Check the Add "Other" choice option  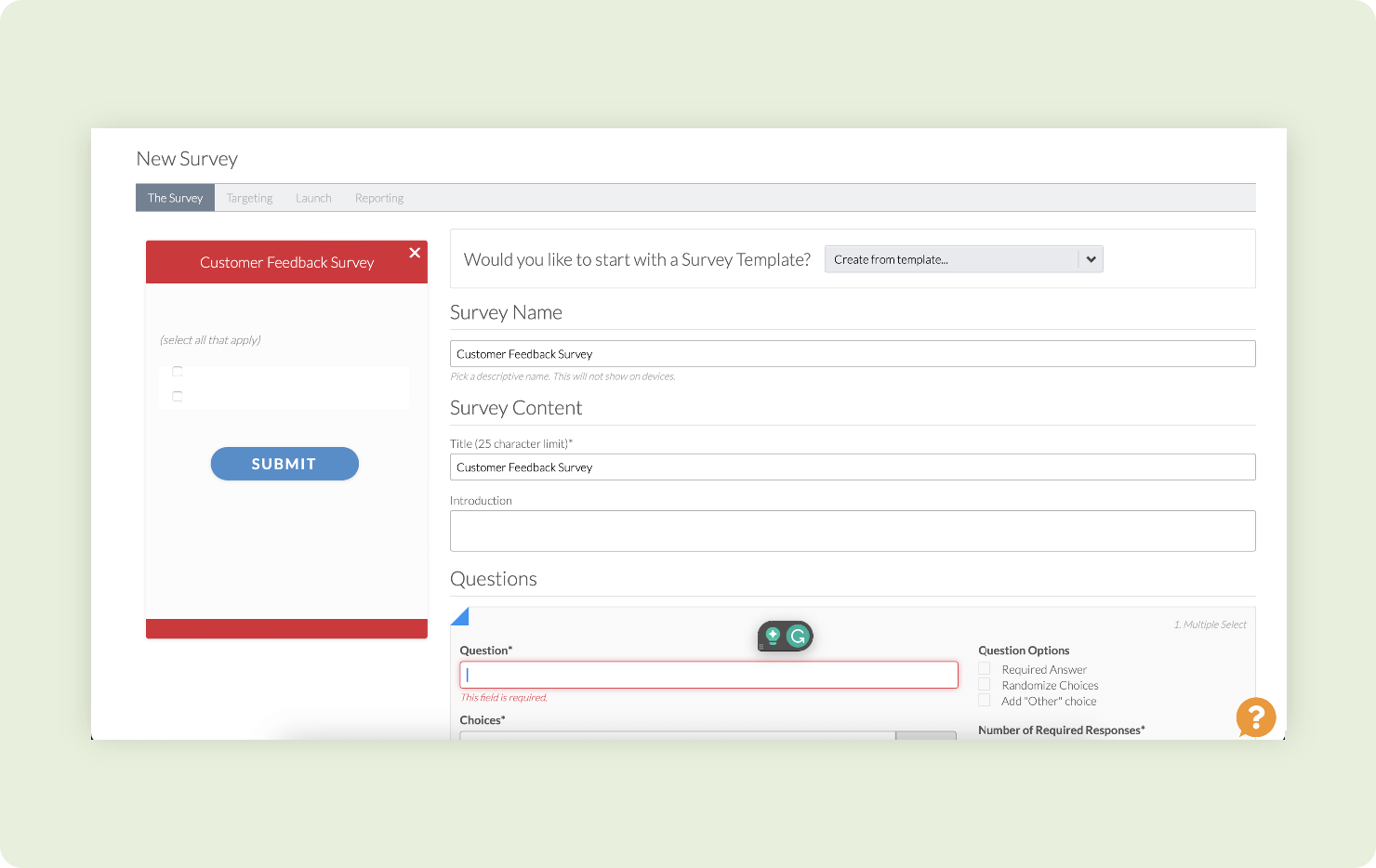(984, 701)
